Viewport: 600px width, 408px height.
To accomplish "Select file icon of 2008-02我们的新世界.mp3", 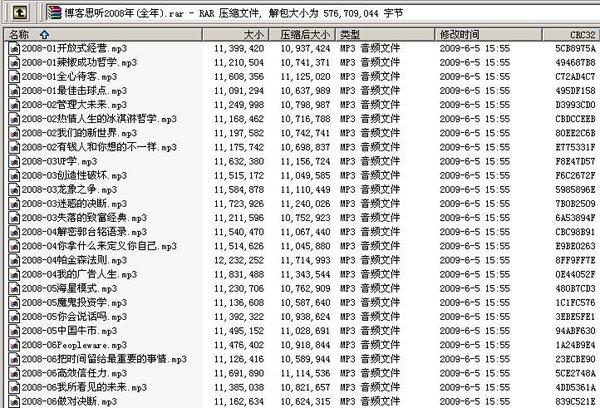I will pyautogui.click(x=14, y=133).
